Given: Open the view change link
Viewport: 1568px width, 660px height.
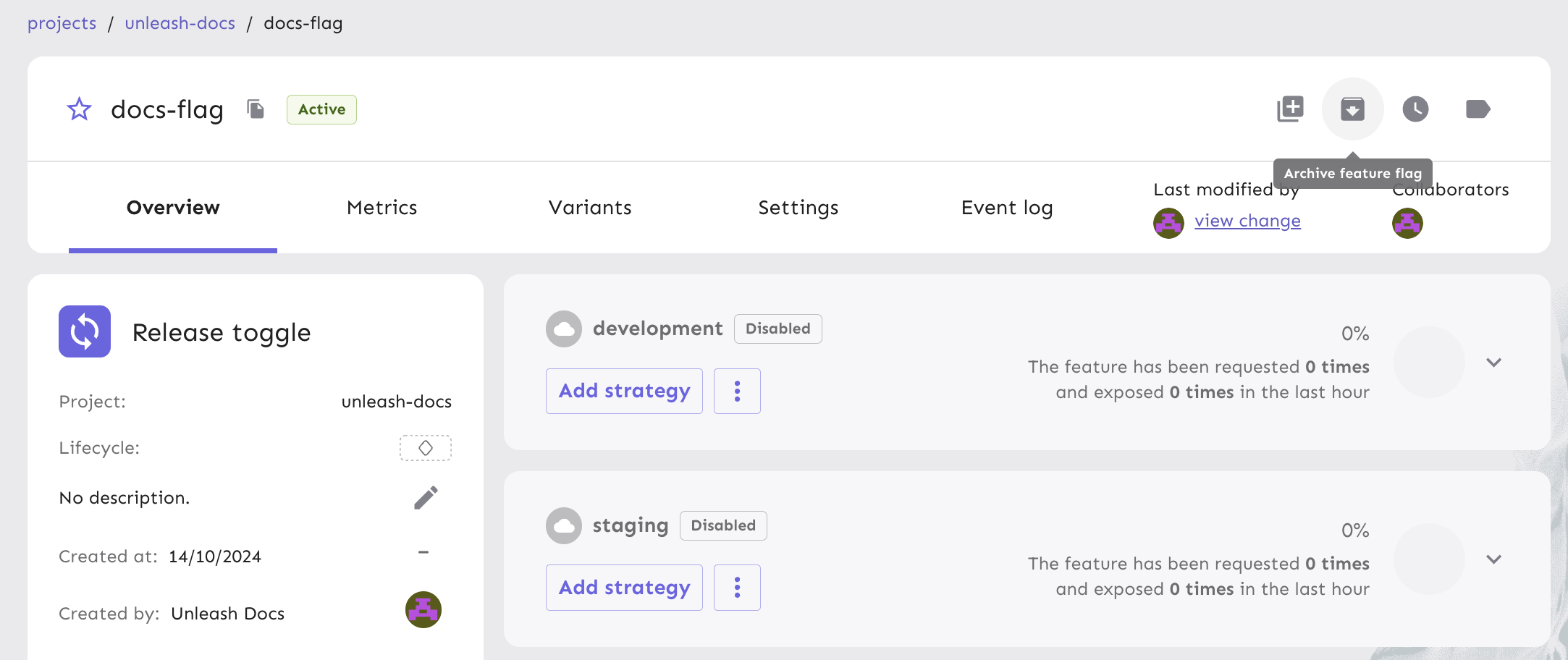Looking at the screenshot, I should click(1247, 221).
